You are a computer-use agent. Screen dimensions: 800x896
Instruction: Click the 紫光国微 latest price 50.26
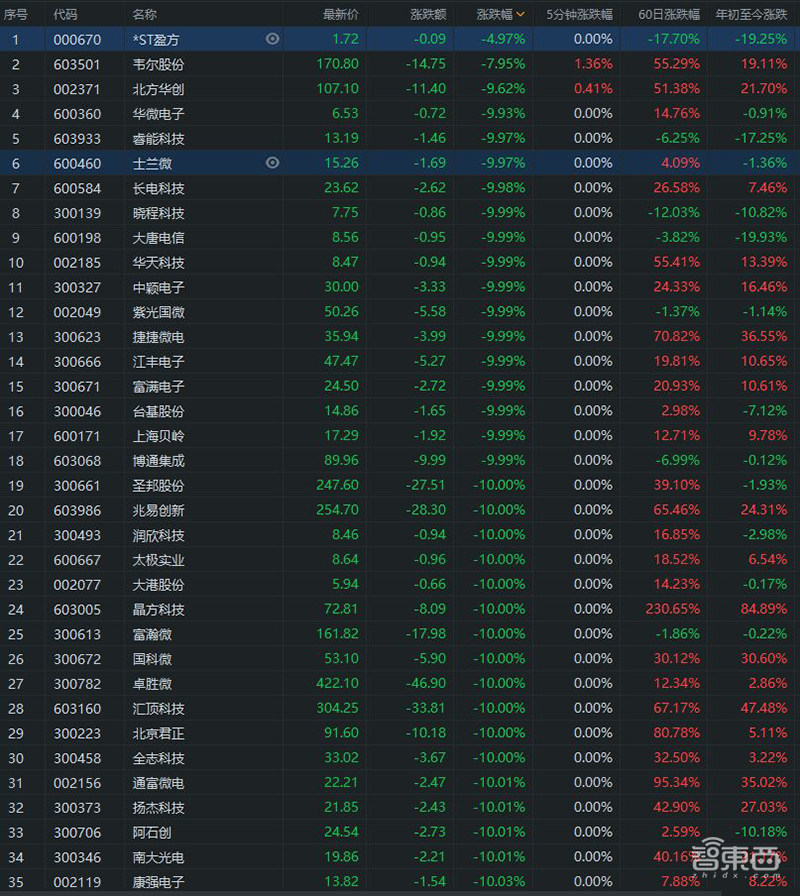(x=341, y=312)
